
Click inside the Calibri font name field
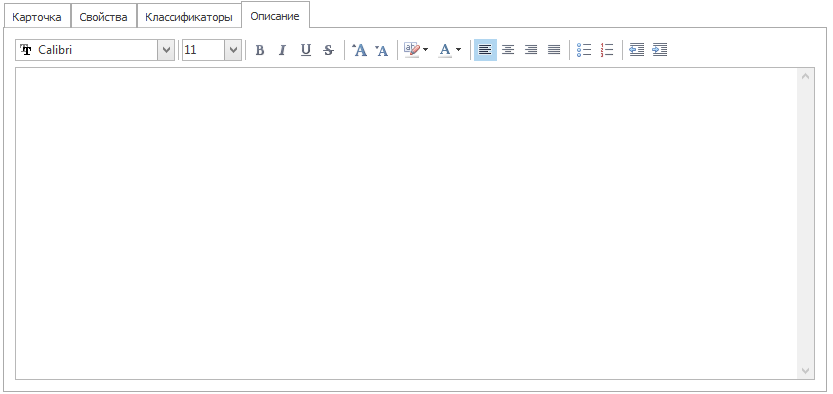click(87, 50)
